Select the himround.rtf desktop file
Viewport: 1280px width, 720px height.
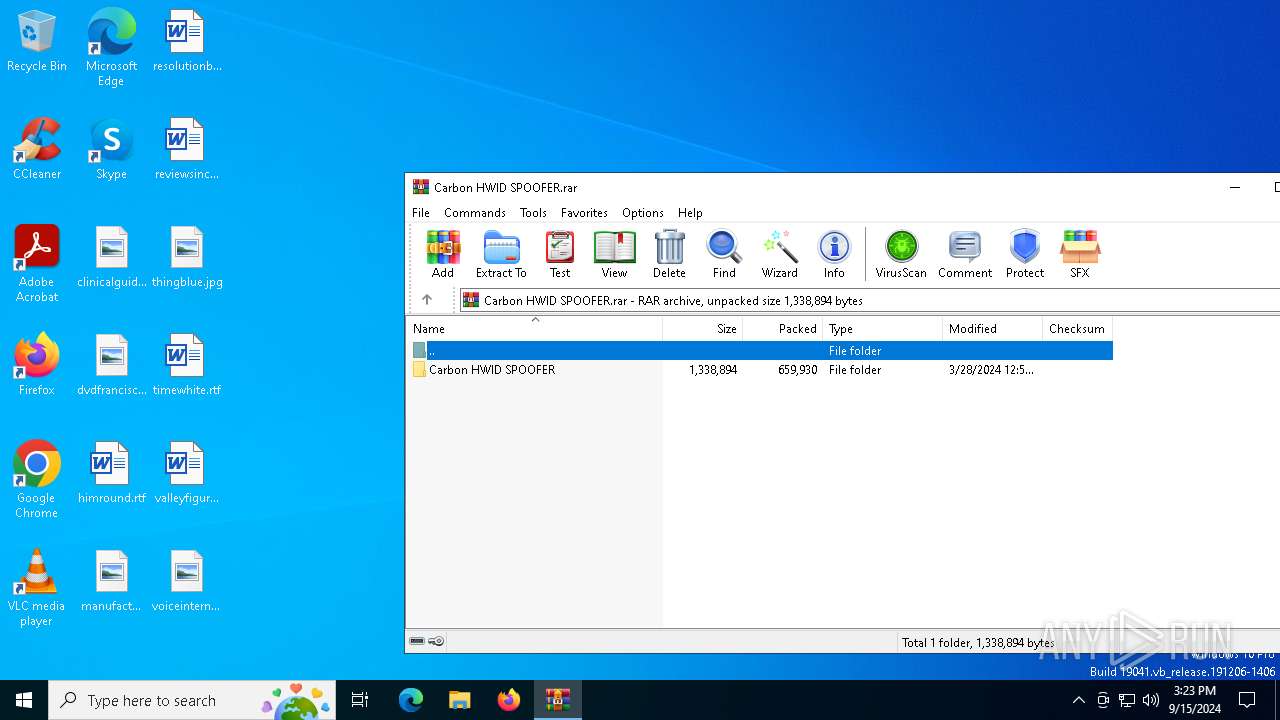[111, 474]
